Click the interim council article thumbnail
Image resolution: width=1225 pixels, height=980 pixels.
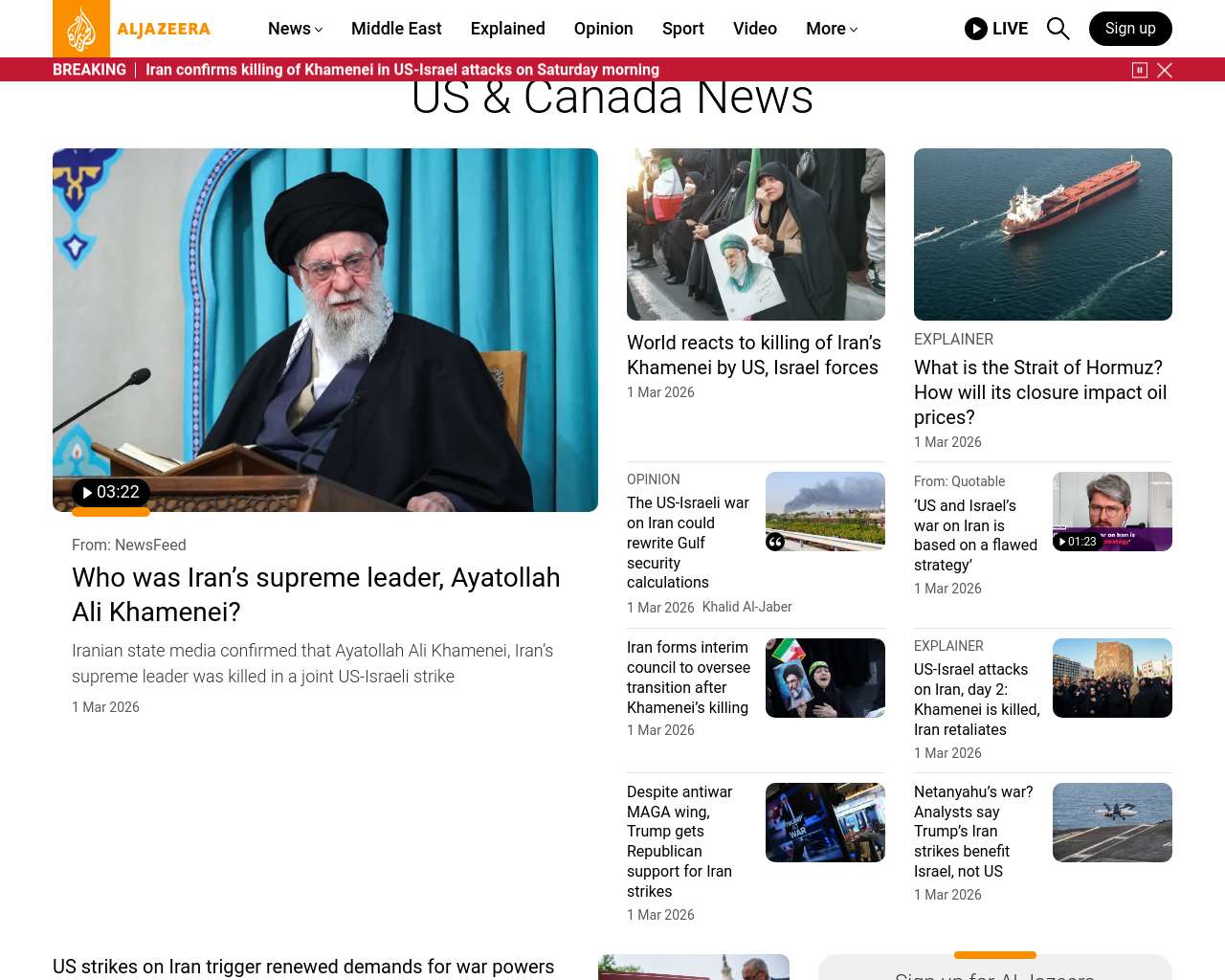825,678
